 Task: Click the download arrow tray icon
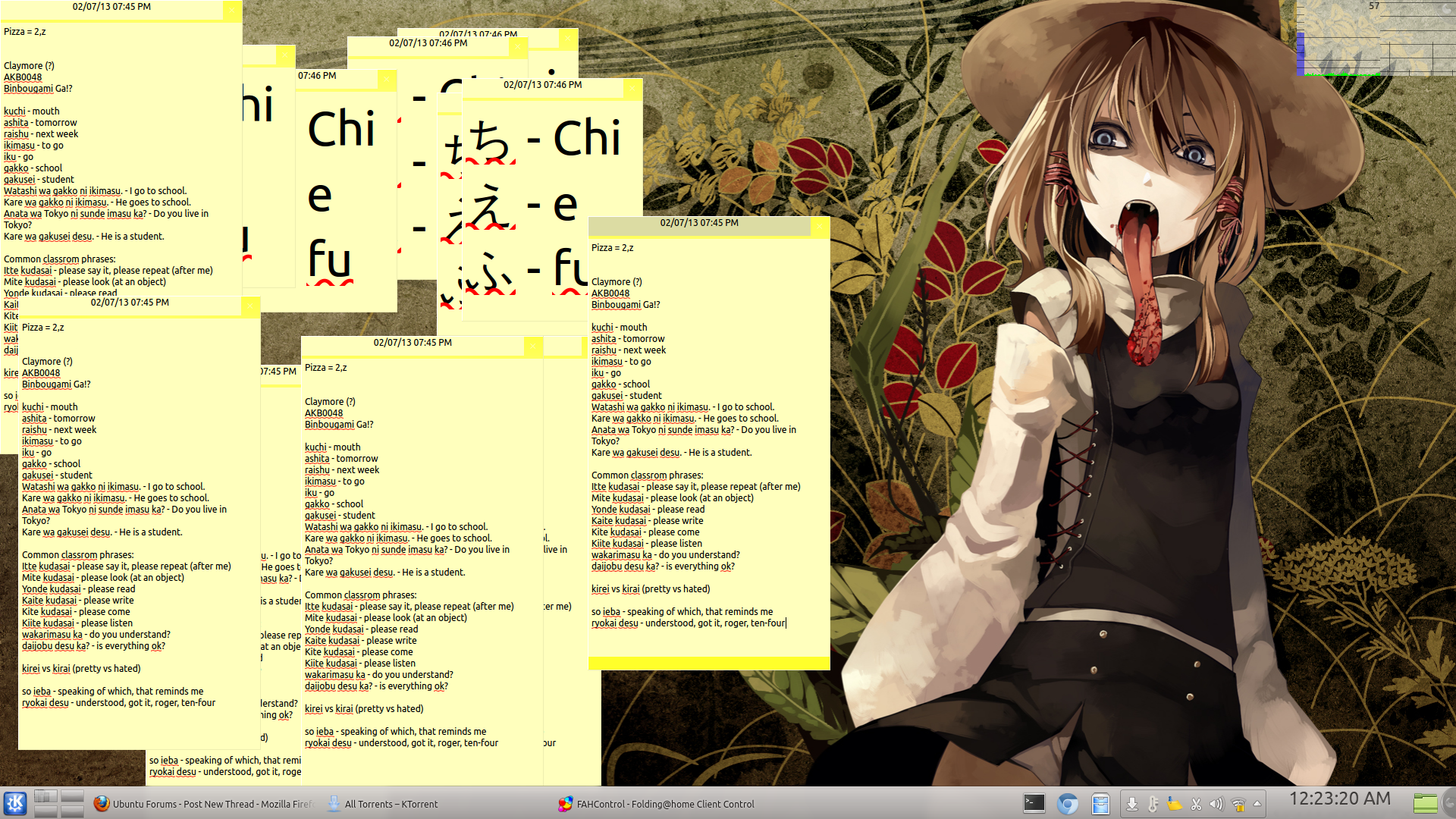click(1132, 804)
